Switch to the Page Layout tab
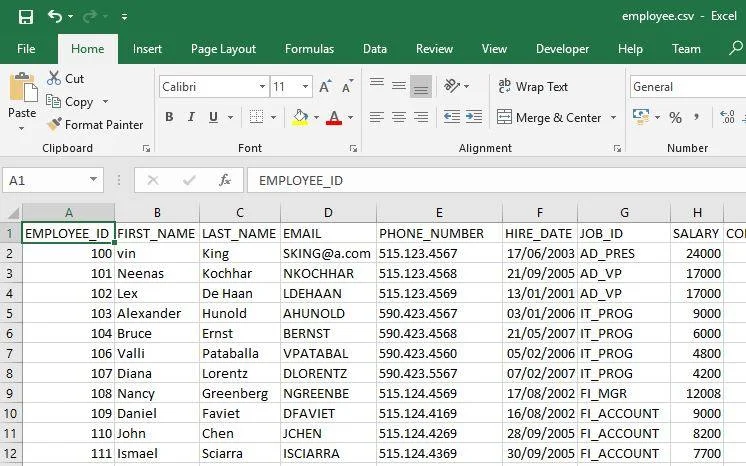This screenshot has height=466, width=746. point(223,49)
